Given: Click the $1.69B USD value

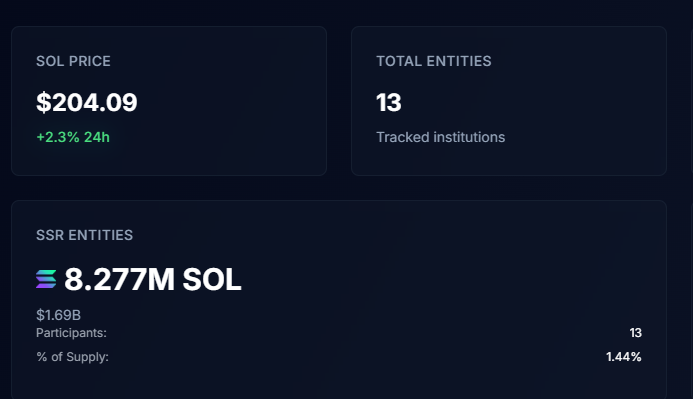Looking at the screenshot, I should pyautogui.click(x=58, y=315).
